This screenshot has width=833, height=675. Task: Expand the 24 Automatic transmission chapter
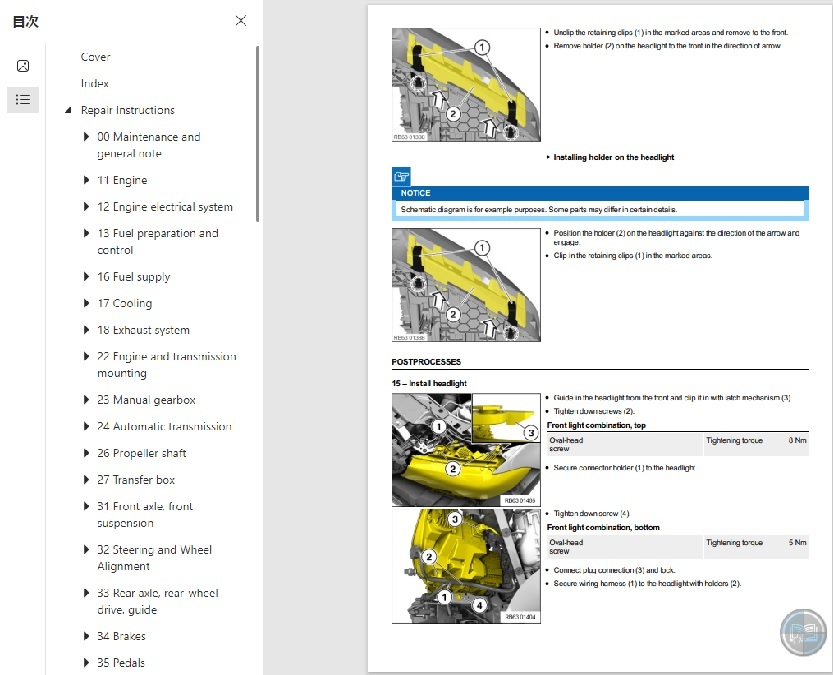tap(85, 426)
